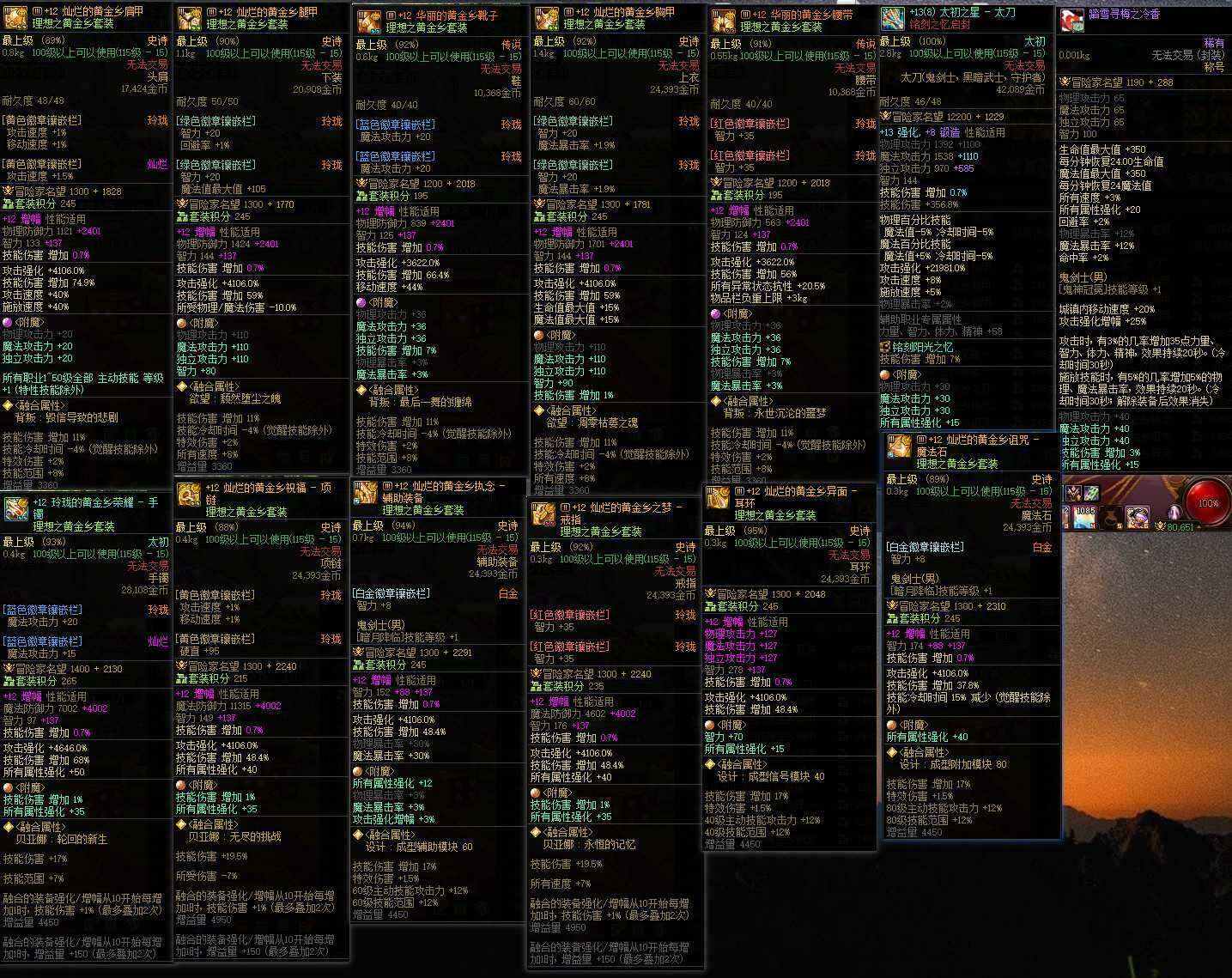Click the red 100% HP orb

click(x=1207, y=502)
